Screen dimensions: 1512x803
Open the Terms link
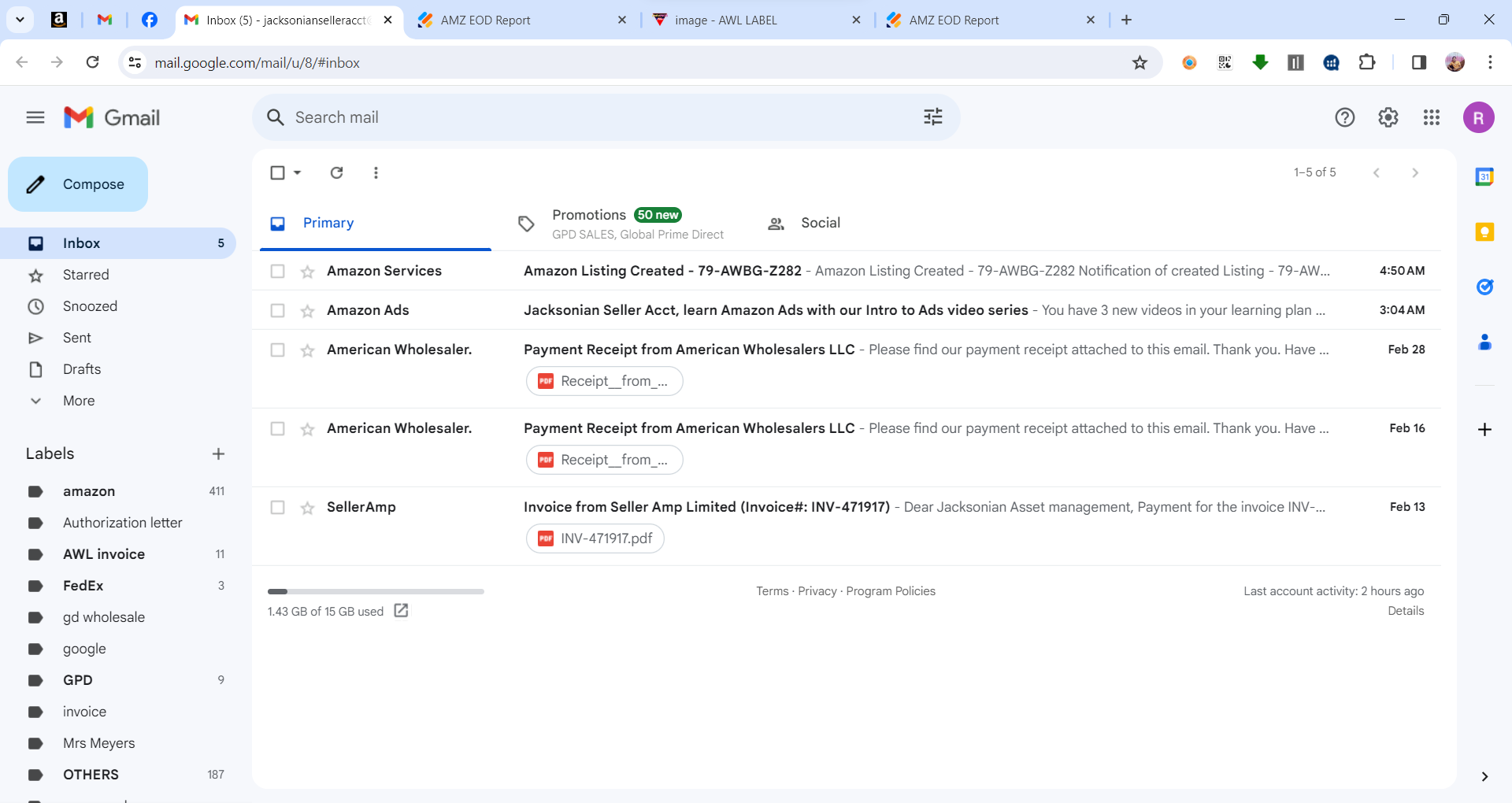[x=772, y=591]
